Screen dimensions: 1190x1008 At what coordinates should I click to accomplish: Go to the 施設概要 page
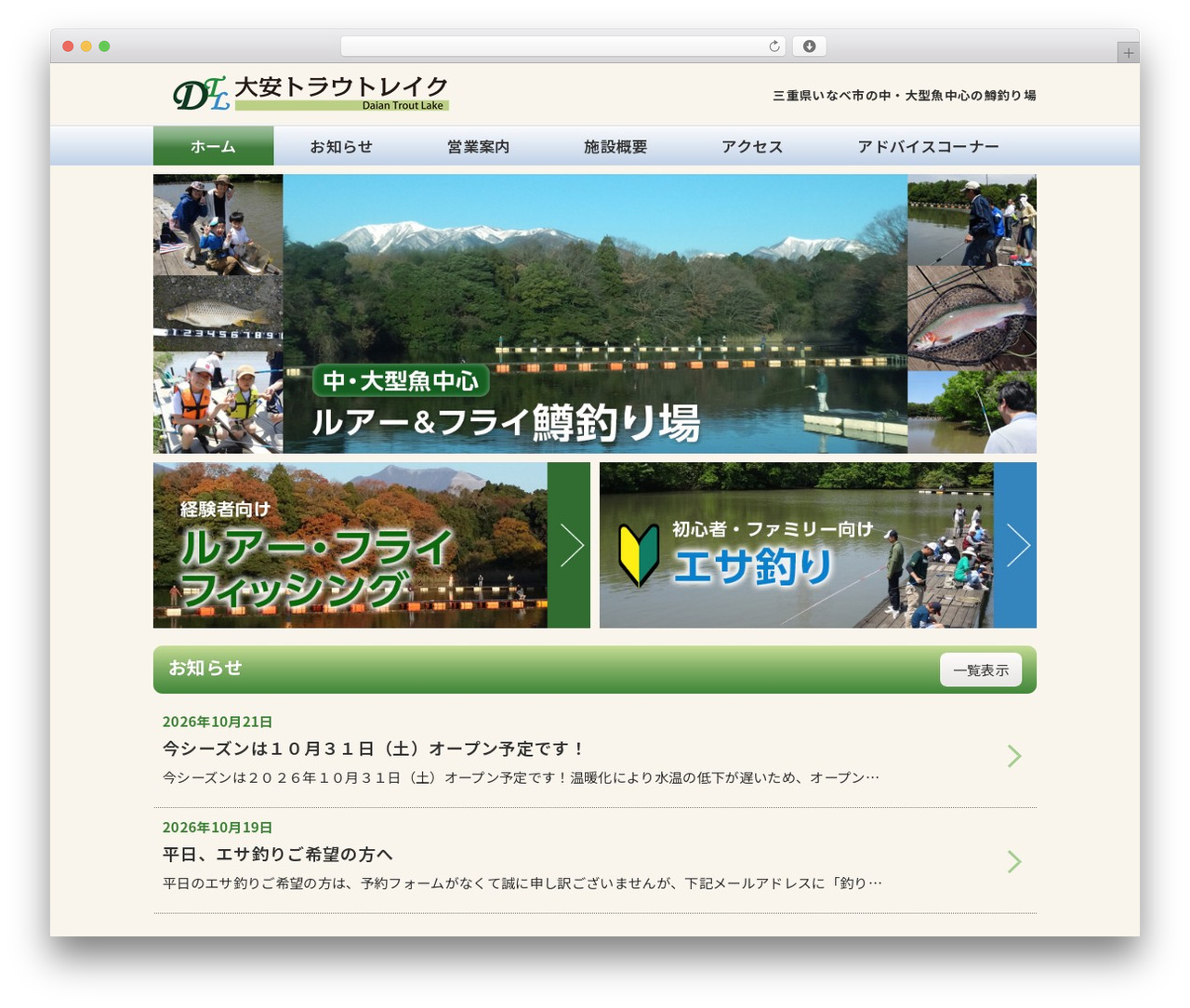coord(615,146)
